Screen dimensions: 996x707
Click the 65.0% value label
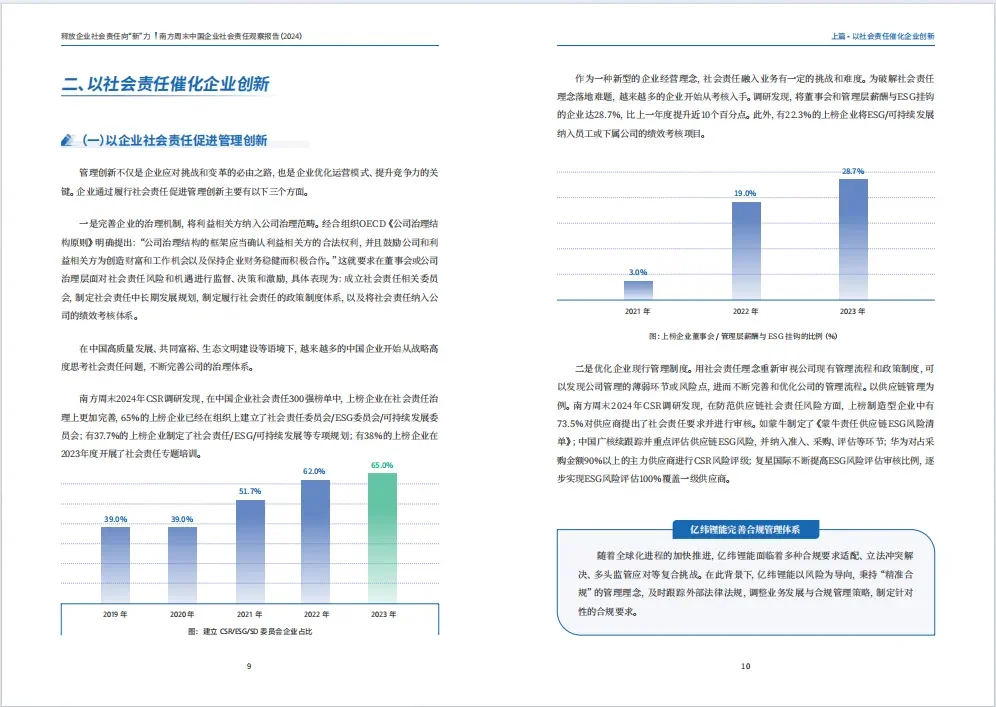(382, 465)
